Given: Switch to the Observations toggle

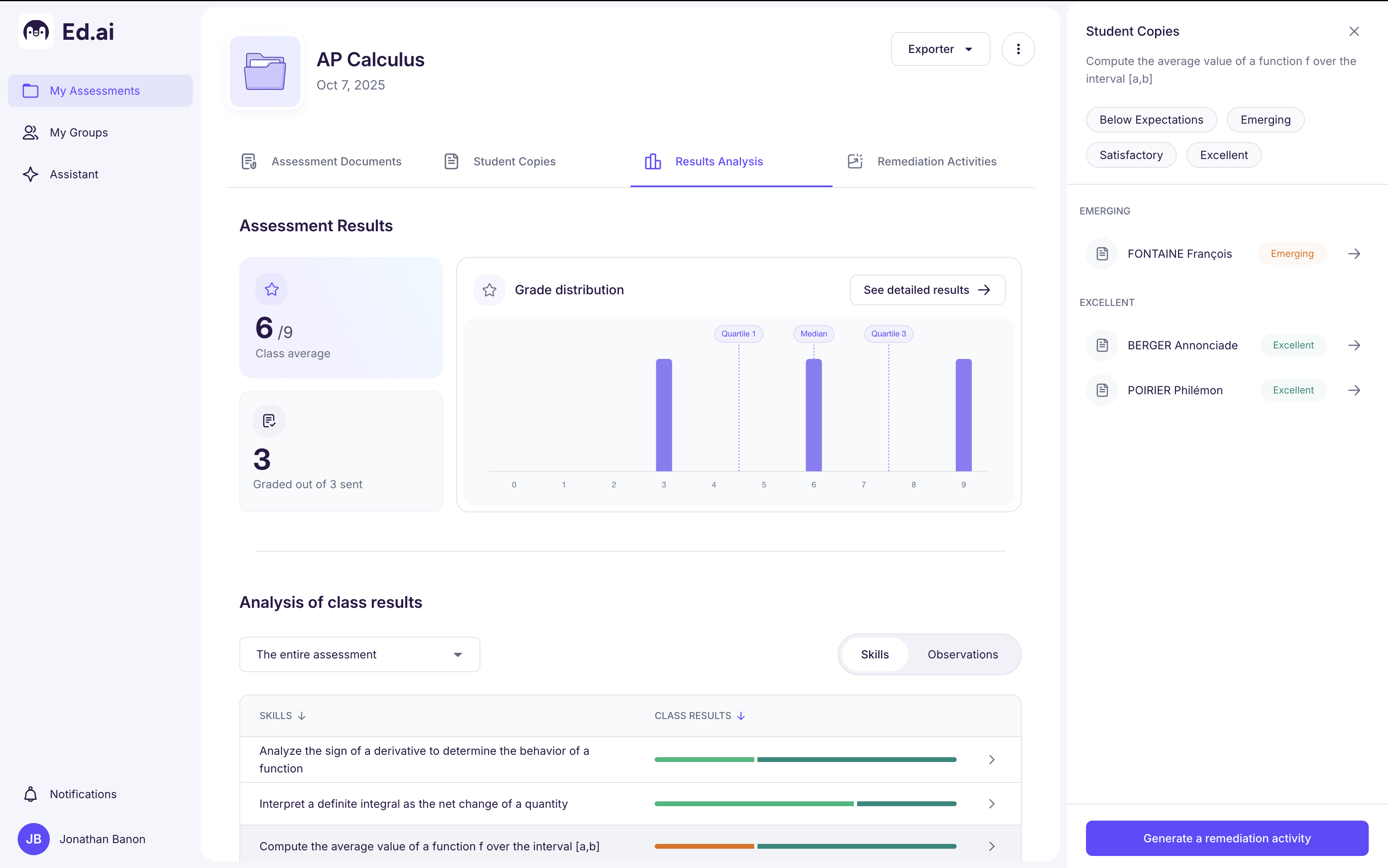Looking at the screenshot, I should (962, 654).
